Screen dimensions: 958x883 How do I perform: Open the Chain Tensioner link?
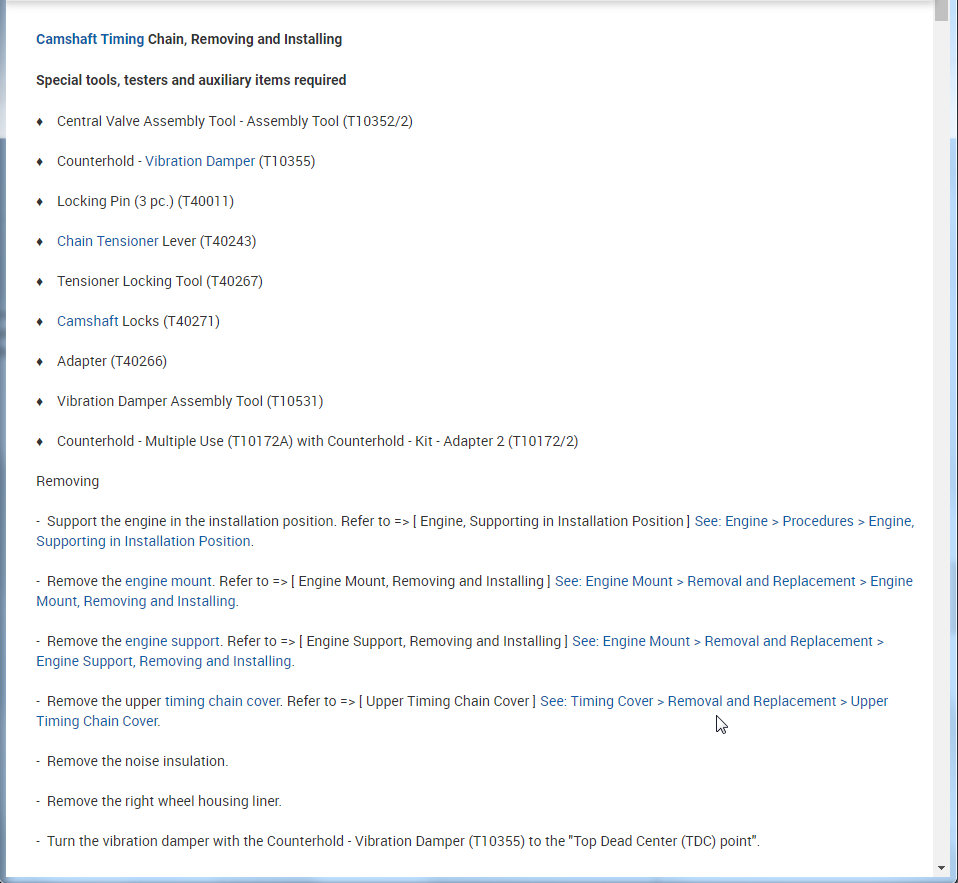pos(108,241)
